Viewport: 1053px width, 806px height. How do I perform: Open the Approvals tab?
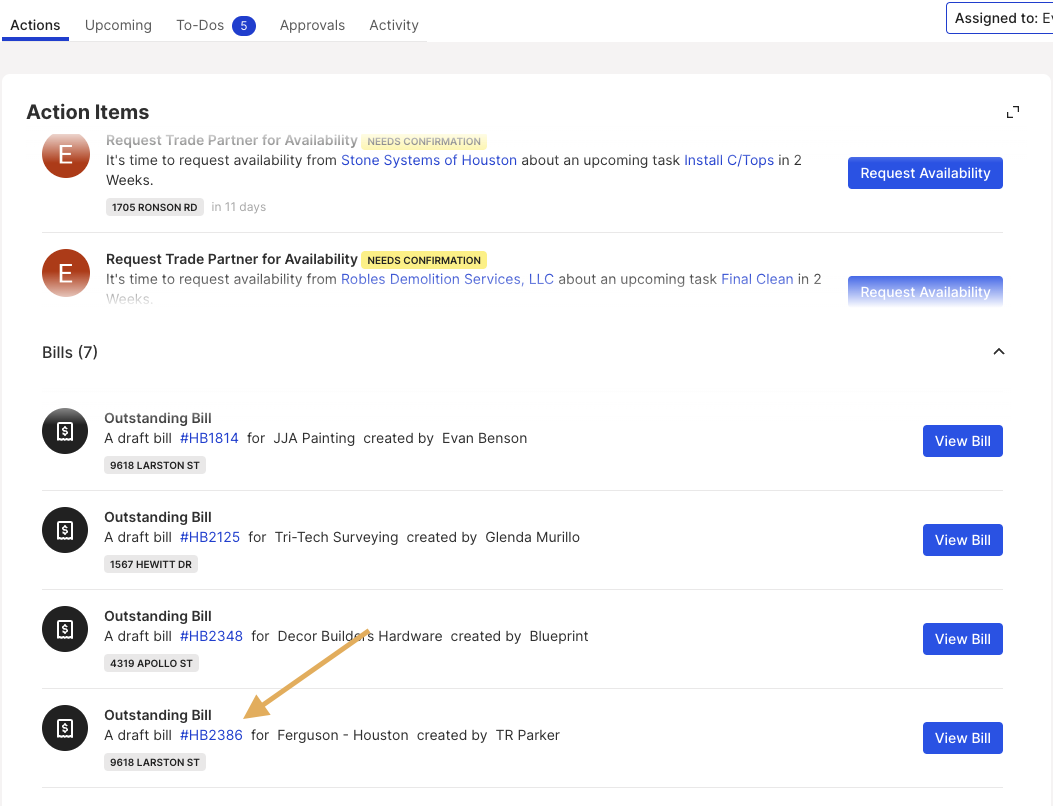[x=312, y=25]
